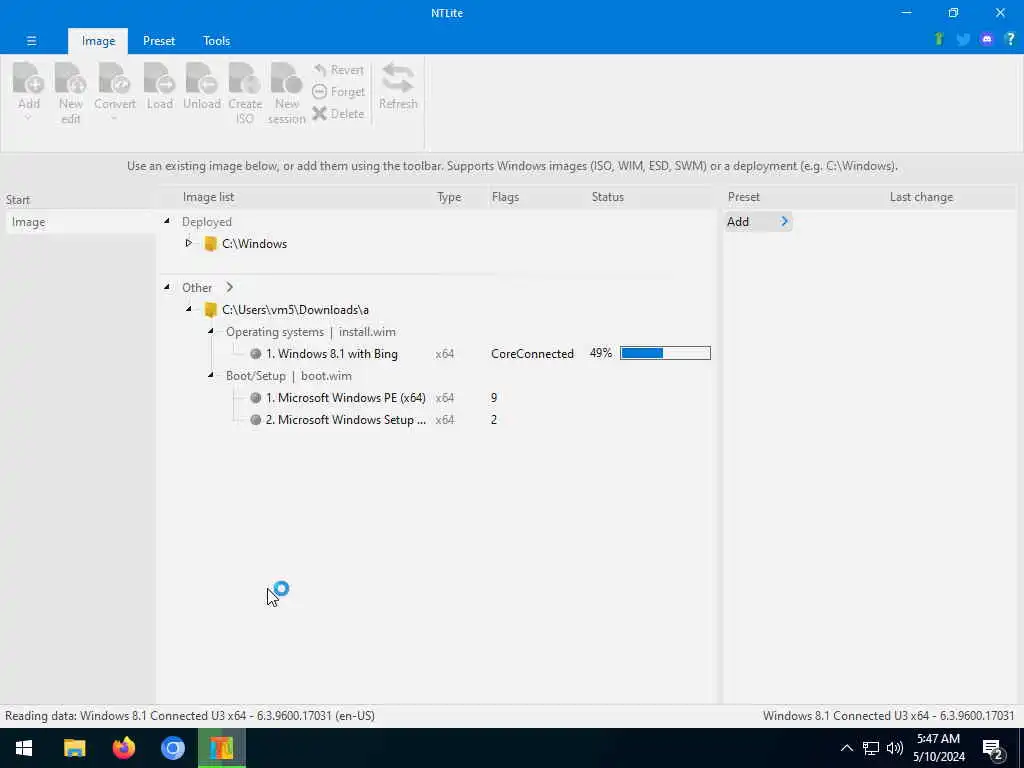Click the Preset column header
The width and height of the screenshot is (1024, 768).
pyautogui.click(x=743, y=197)
